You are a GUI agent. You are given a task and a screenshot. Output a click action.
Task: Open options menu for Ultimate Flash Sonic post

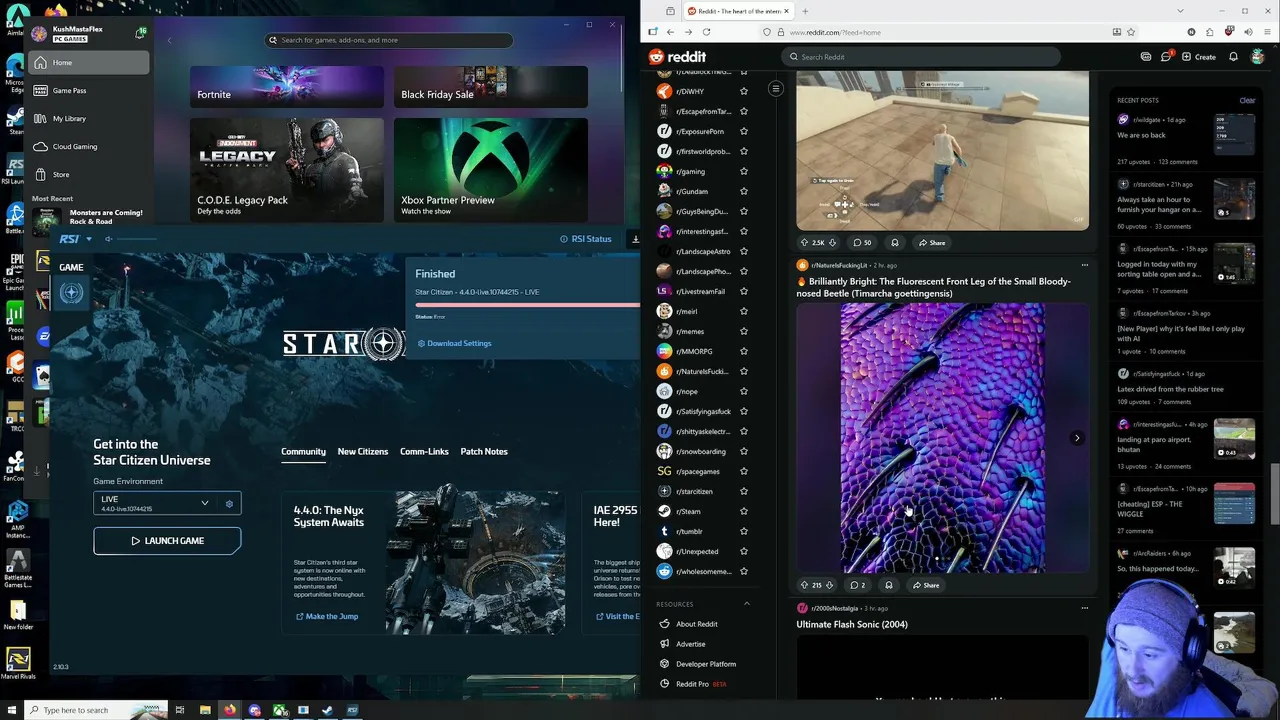1084,608
